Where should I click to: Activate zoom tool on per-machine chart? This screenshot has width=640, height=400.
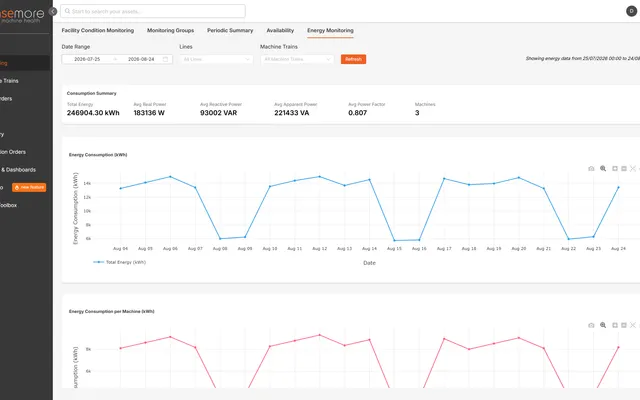click(603, 325)
